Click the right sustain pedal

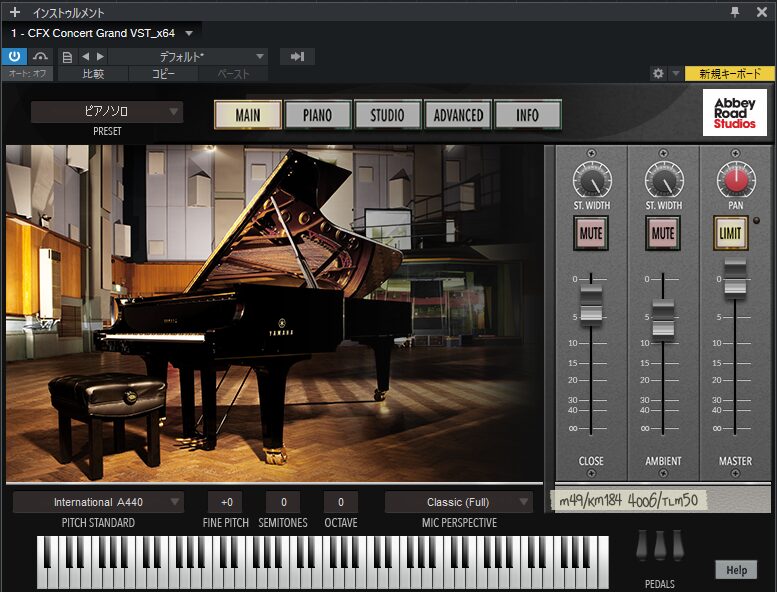pos(678,545)
